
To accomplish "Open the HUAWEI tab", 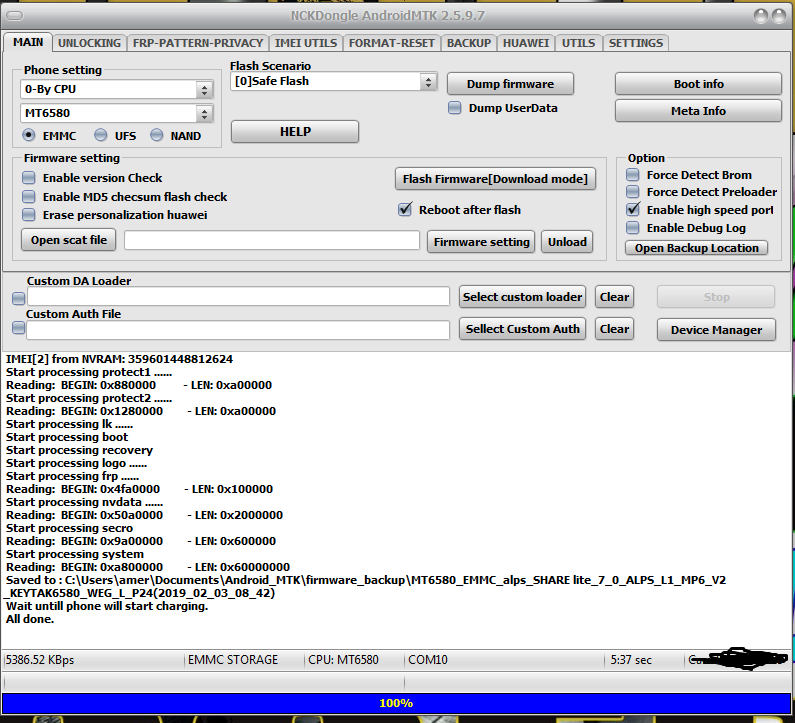I will [x=526, y=43].
